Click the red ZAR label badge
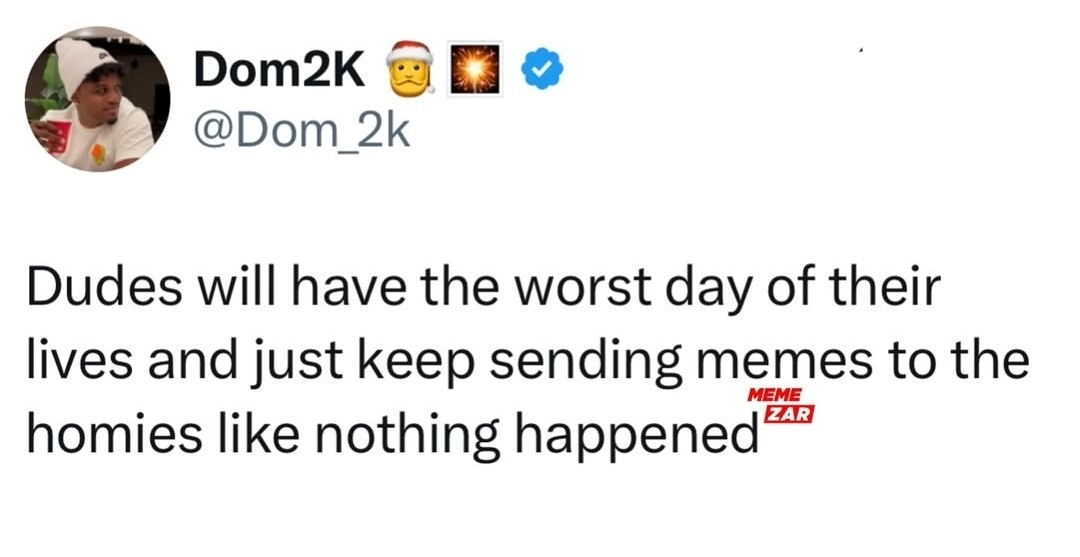The image size is (1080, 557). point(785,411)
